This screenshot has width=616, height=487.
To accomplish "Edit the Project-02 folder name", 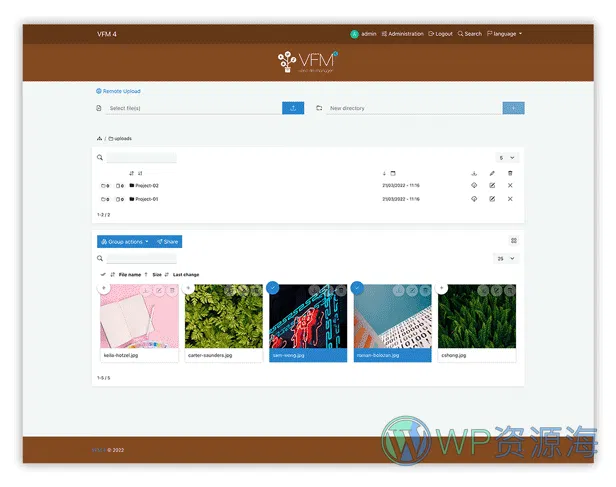I will tap(492, 185).
